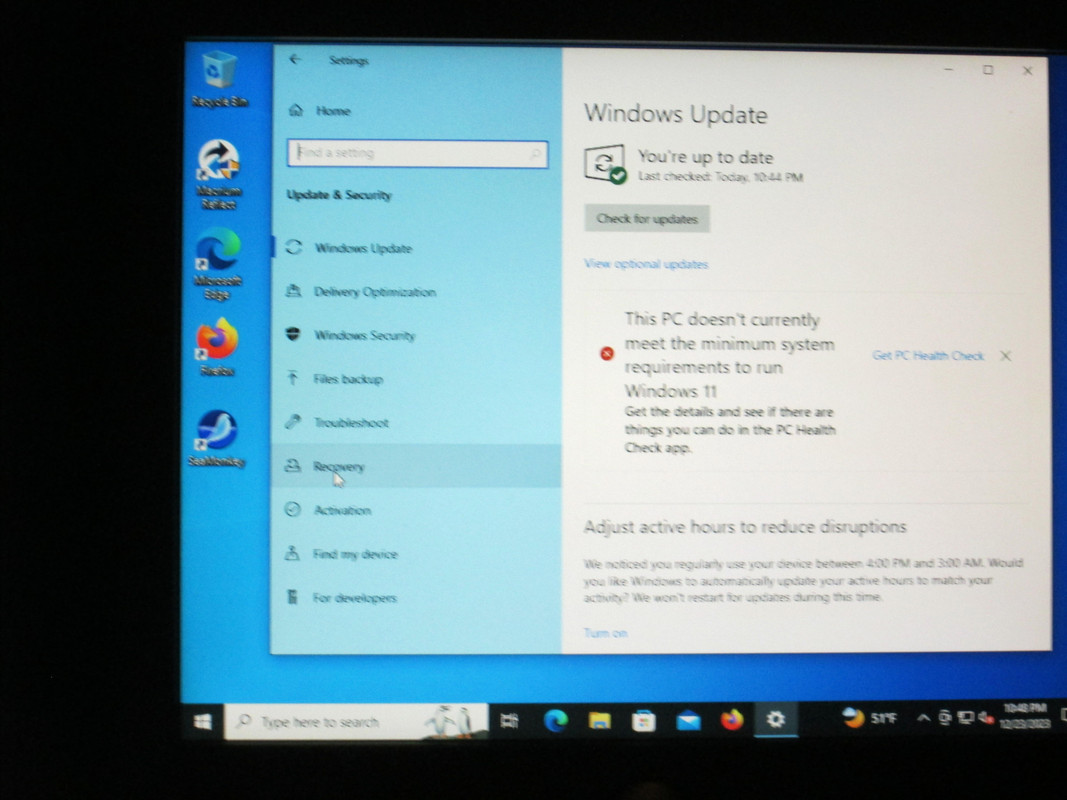Open the taskbar clock and date
The height and width of the screenshot is (800, 1067).
(1025, 716)
